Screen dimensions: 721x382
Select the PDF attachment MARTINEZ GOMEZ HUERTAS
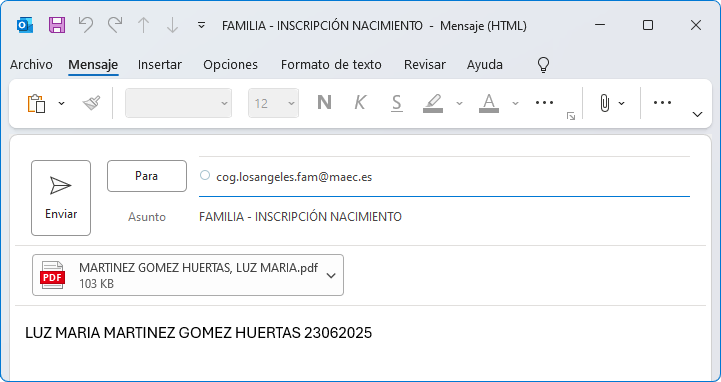point(188,275)
